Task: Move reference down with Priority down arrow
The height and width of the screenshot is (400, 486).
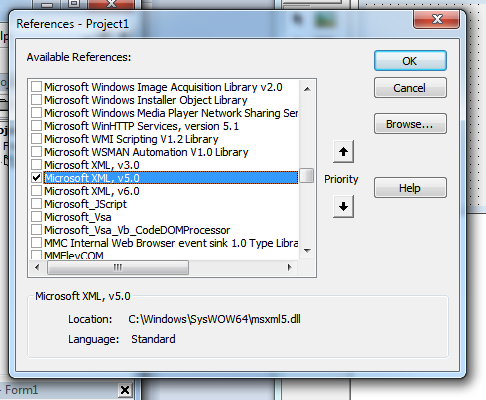Action: point(343,207)
